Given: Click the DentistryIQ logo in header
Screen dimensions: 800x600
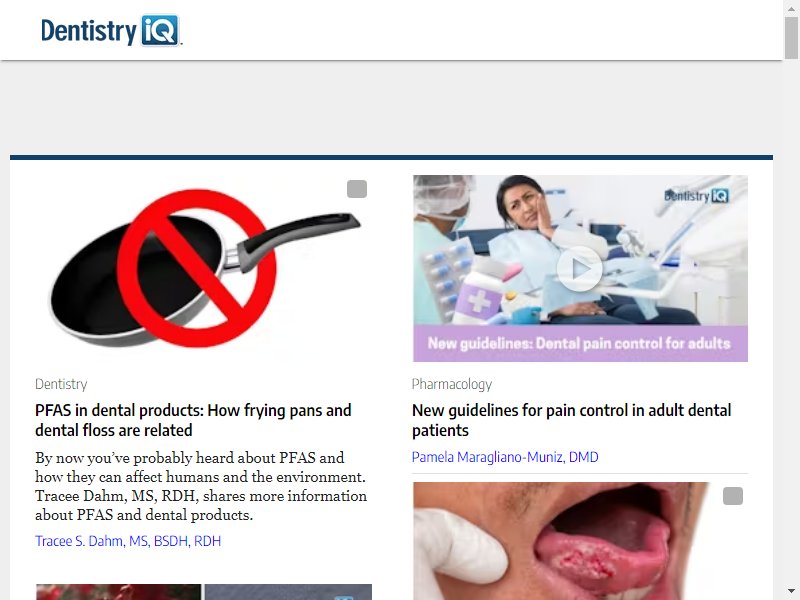Looking at the screenshot, I should (x=111, y=31).
